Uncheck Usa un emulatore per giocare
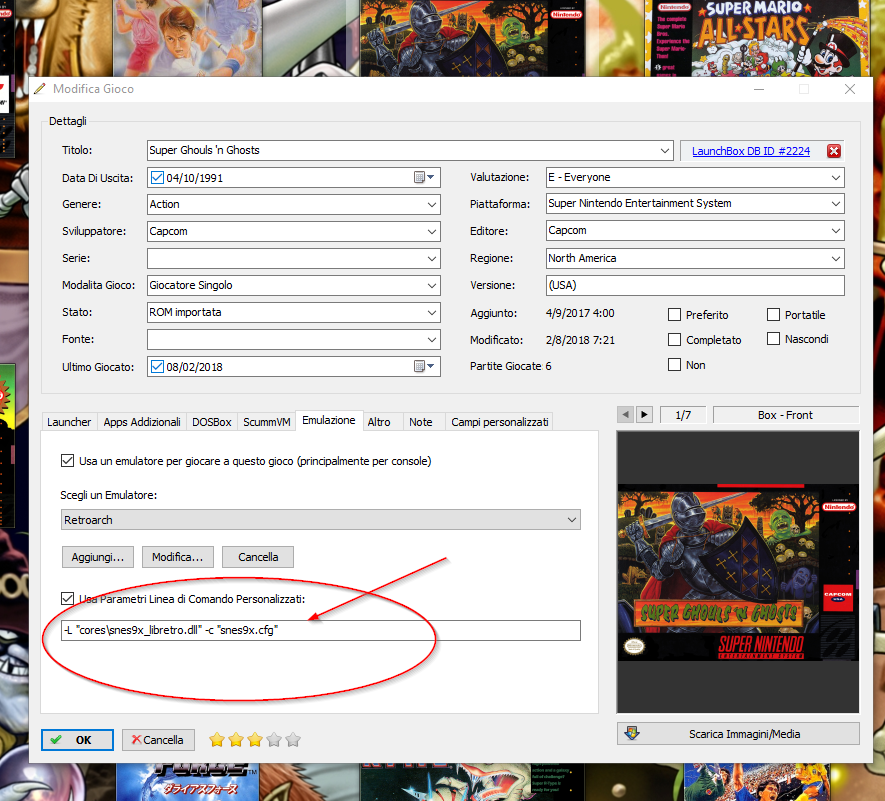 point(67,461)
